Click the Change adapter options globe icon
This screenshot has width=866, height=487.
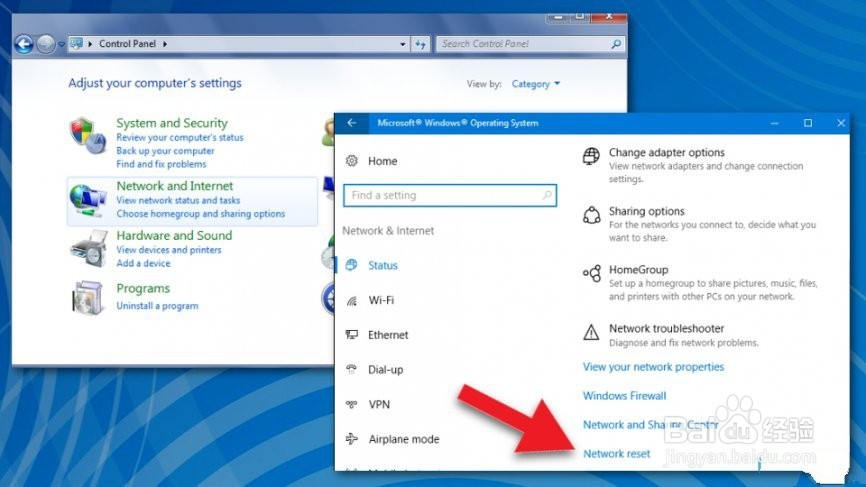591,156
